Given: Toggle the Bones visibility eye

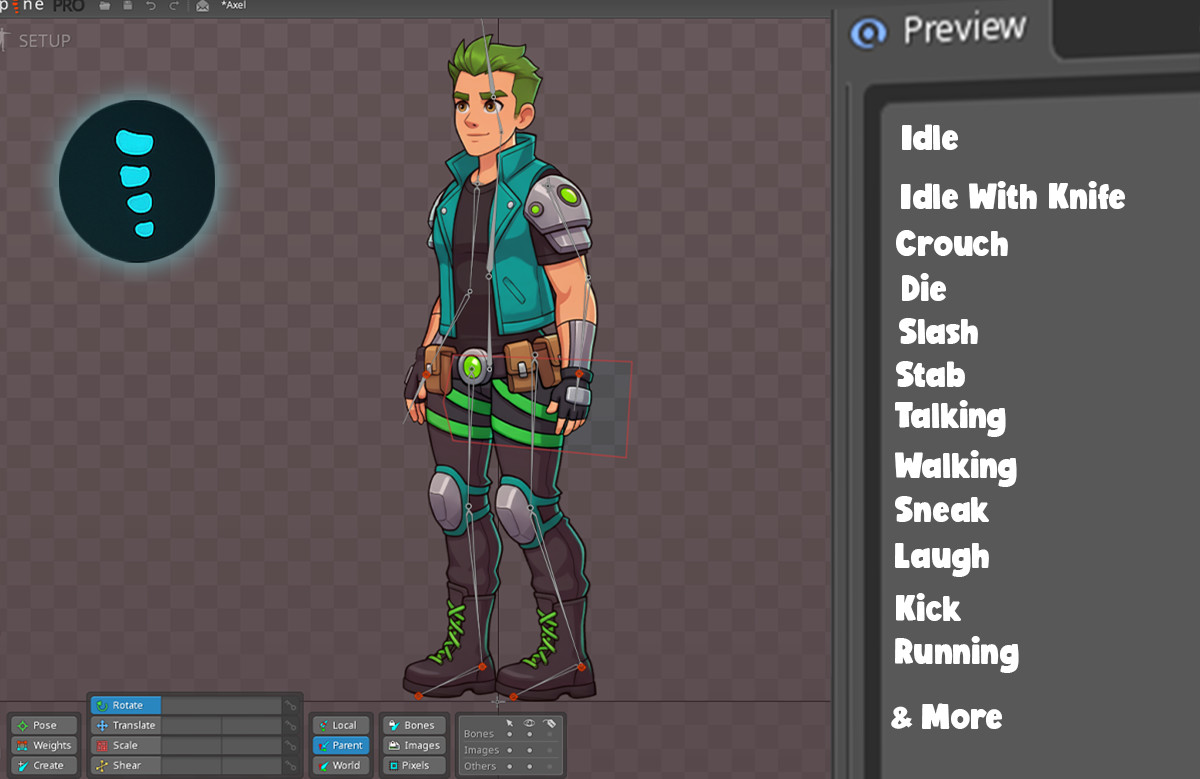Looking at the screenshot, I should tap(530, 734).
